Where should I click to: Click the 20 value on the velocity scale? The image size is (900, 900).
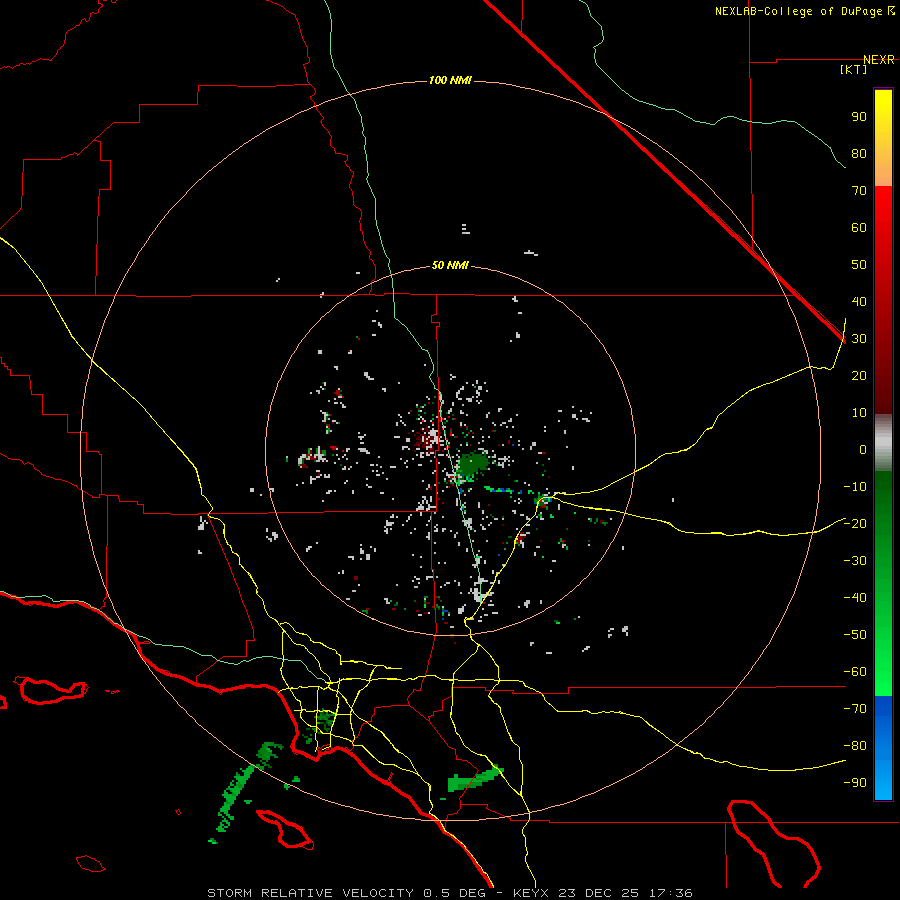pyautogui.click(x=859, y=376)
